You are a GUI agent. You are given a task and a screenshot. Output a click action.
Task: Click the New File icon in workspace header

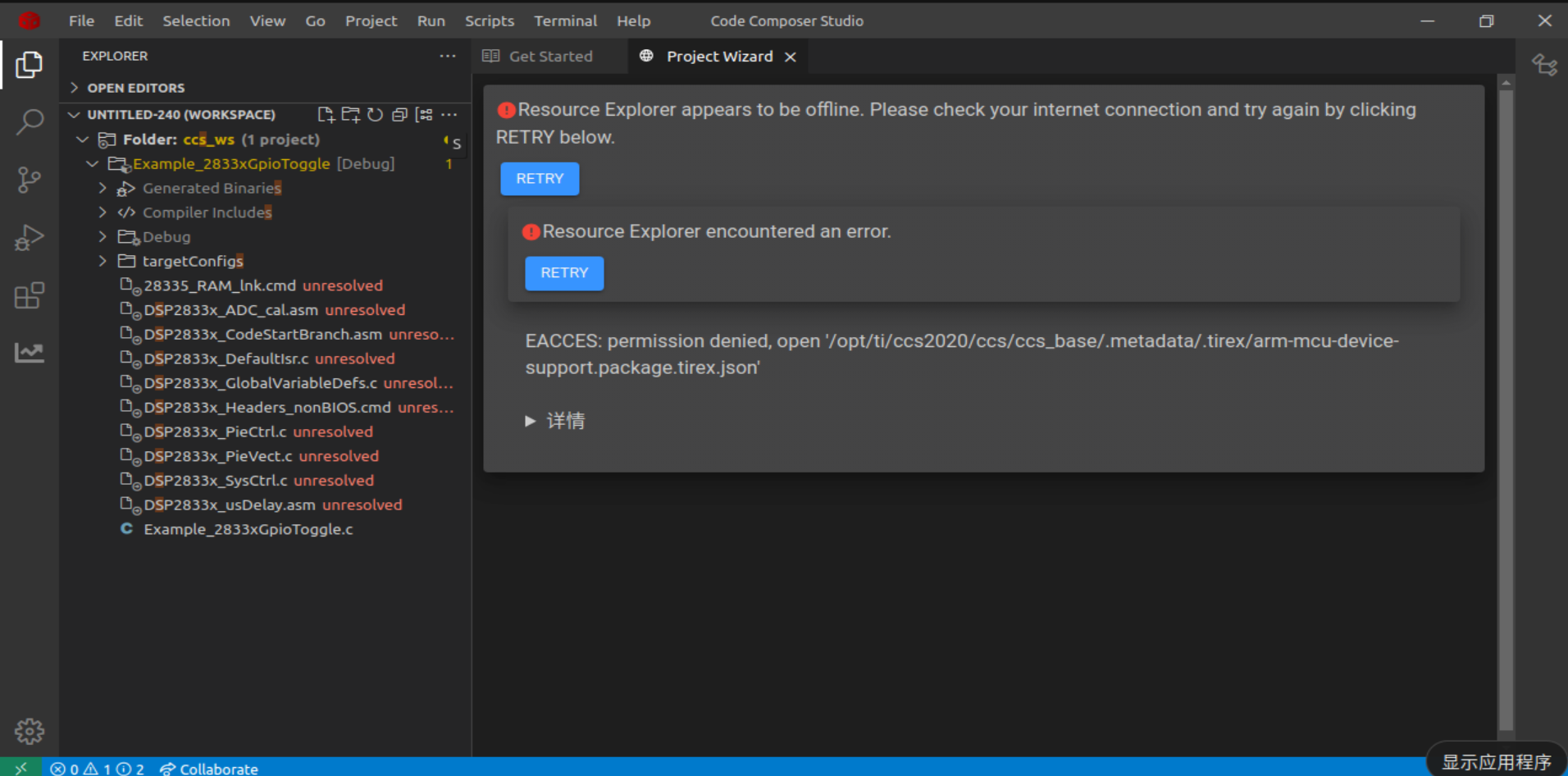coord(326,115)
